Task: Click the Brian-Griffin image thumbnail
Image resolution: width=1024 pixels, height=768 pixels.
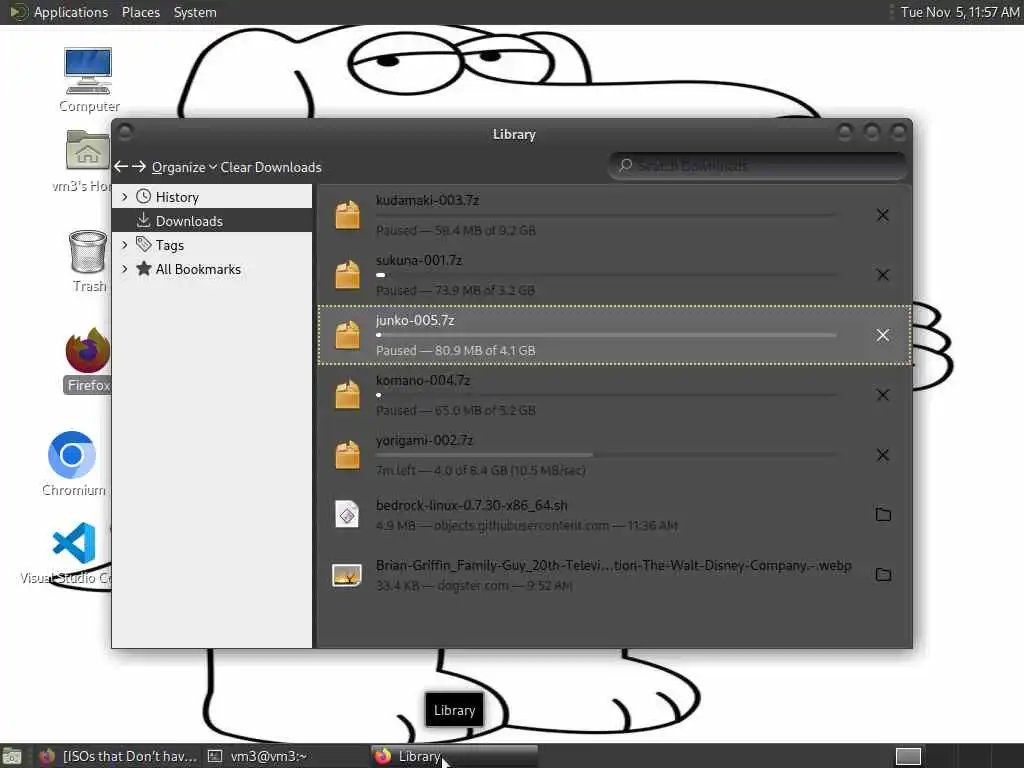Action: [347, 575]
